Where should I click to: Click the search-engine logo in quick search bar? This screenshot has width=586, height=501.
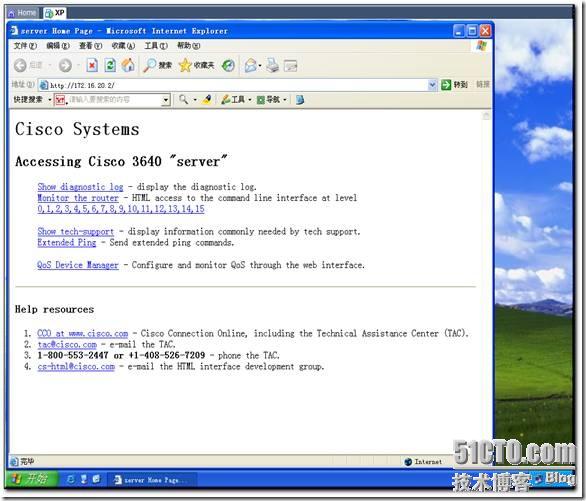click(60, 100)
